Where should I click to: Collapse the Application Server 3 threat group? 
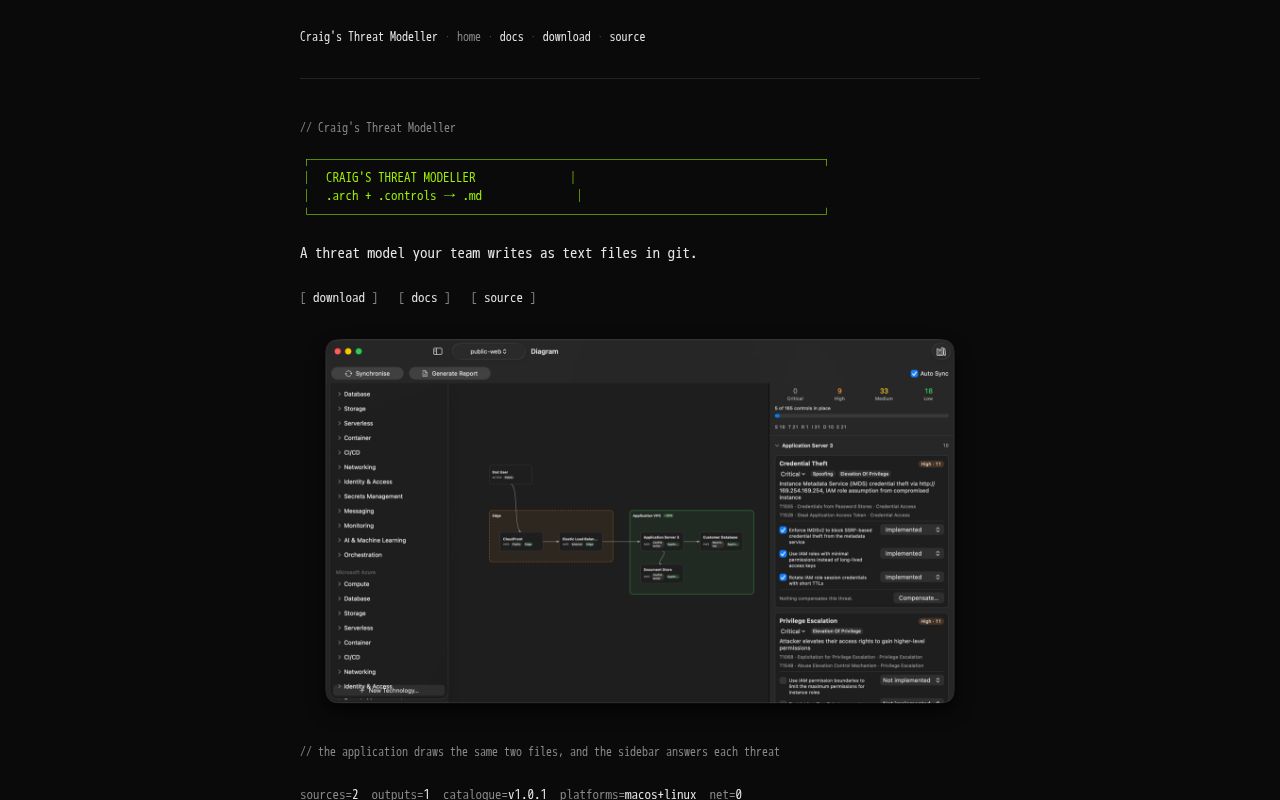(778, 446)
